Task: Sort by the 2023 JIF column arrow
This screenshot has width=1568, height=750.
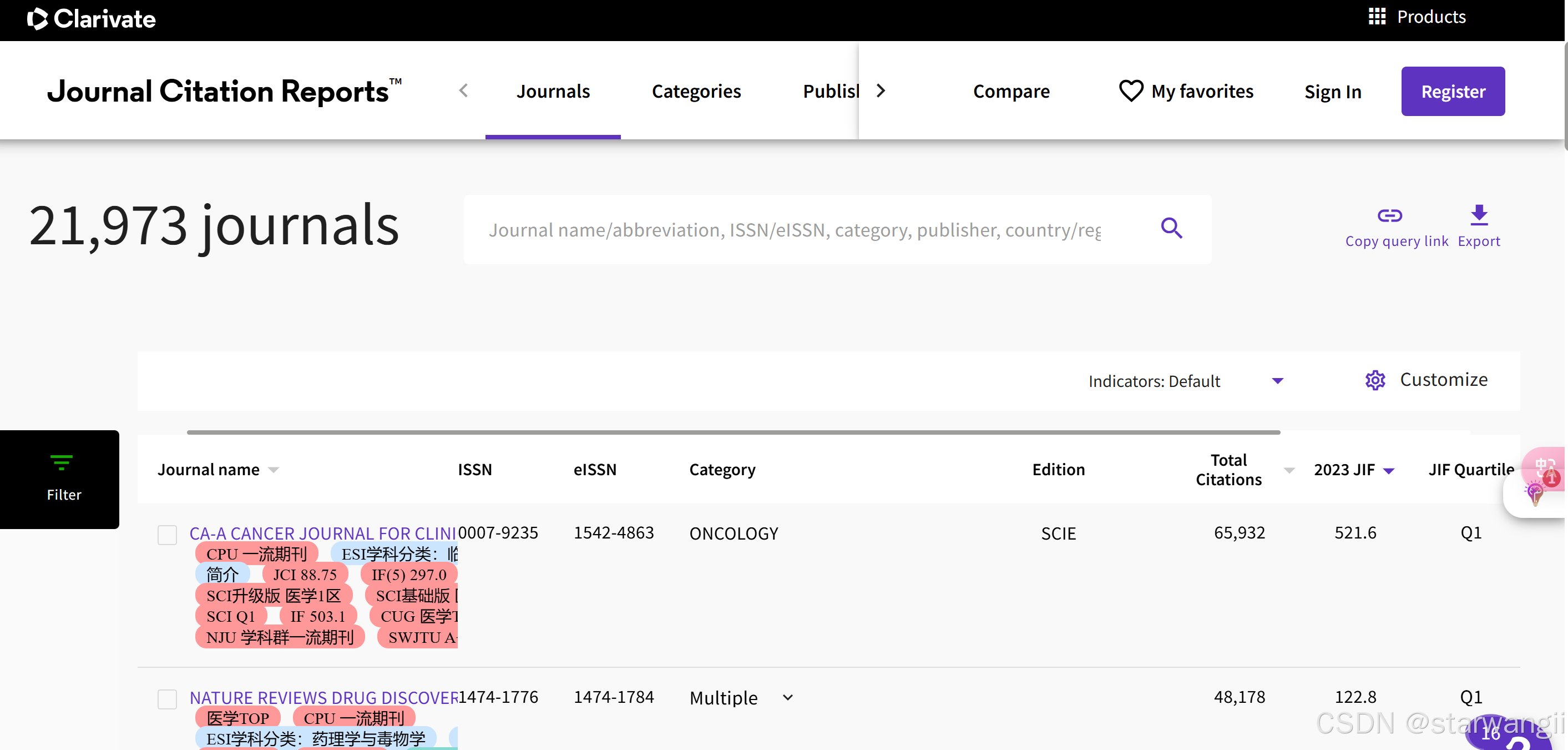Action: tap(1389, 471)
